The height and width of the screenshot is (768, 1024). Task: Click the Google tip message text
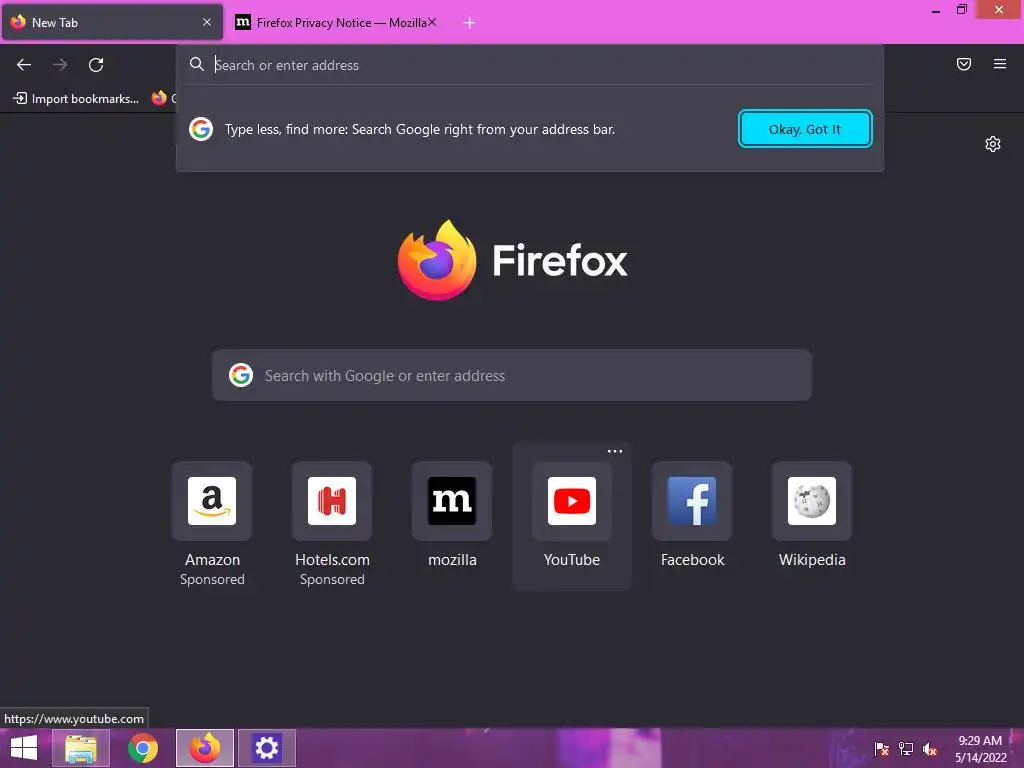420,129
